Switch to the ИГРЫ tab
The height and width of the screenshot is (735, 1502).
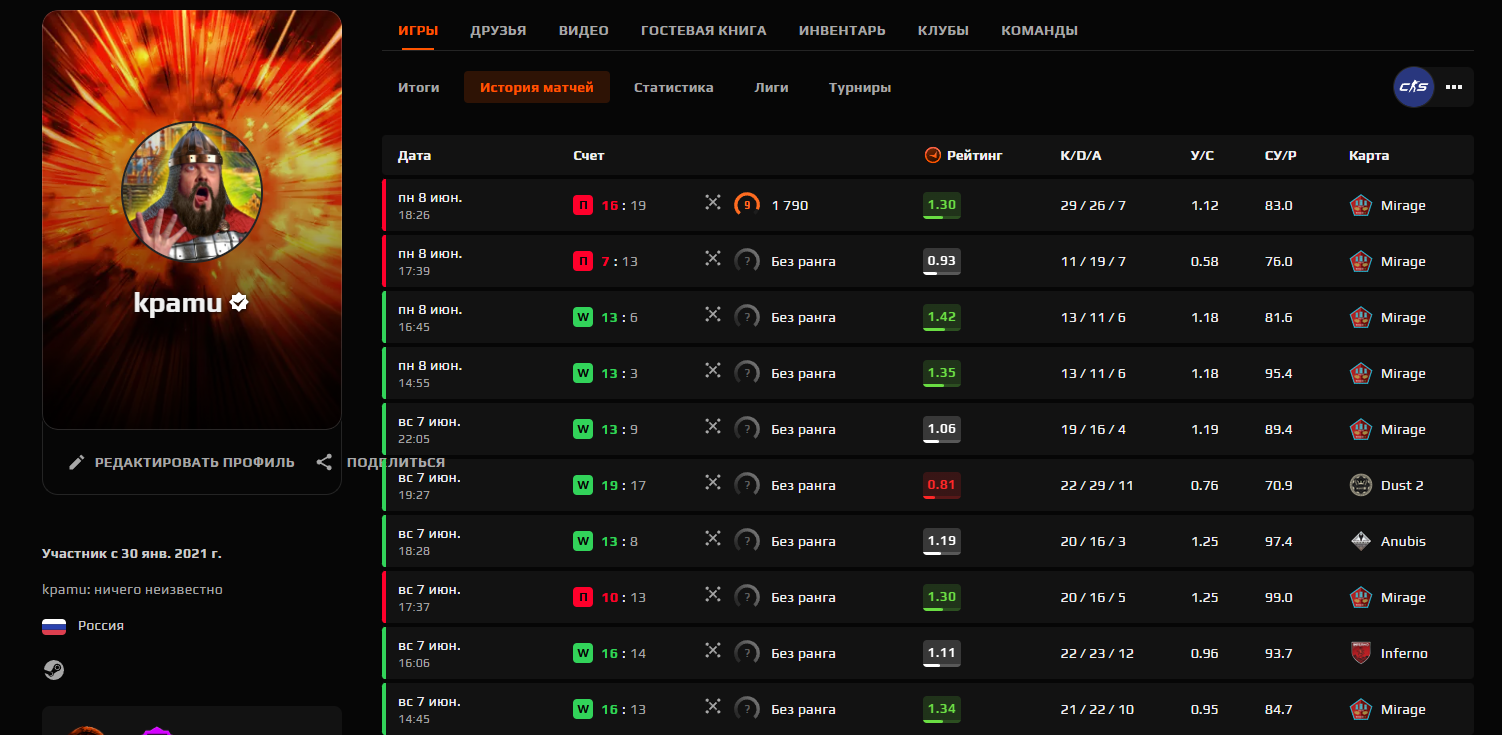[x=418, y=30]
